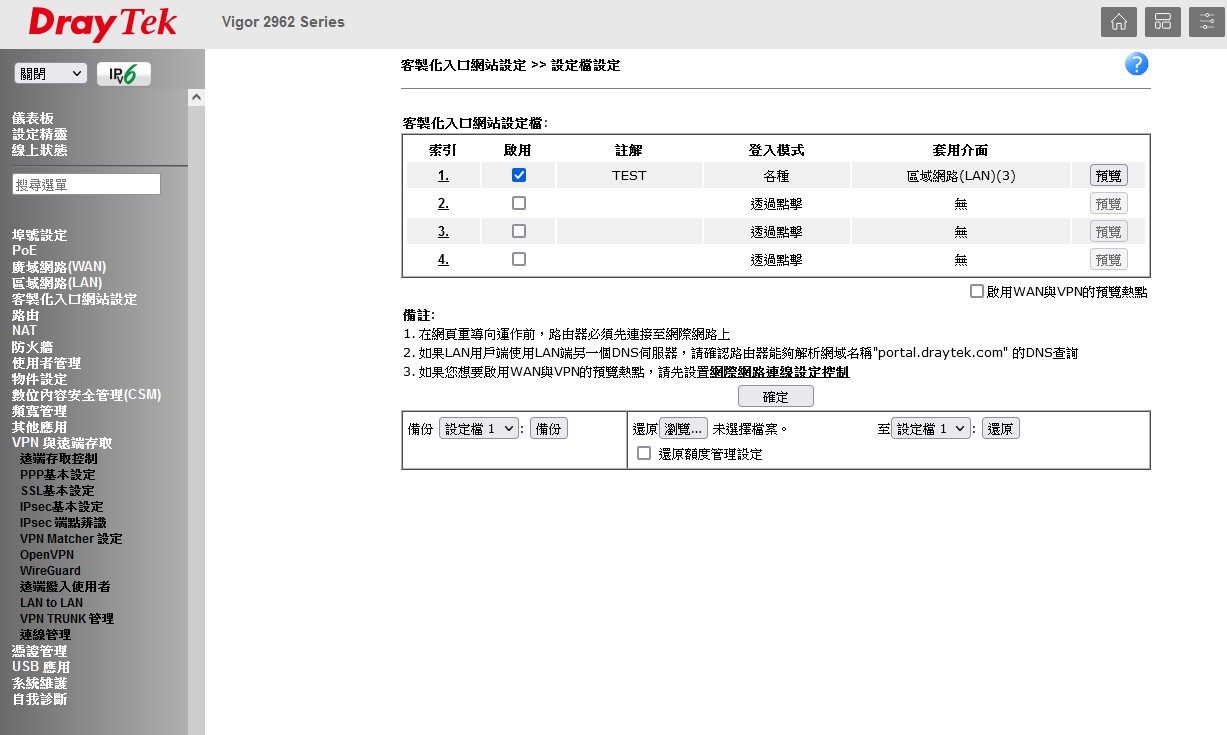Click the 搜尋選單 search field

tap(86, 184)
